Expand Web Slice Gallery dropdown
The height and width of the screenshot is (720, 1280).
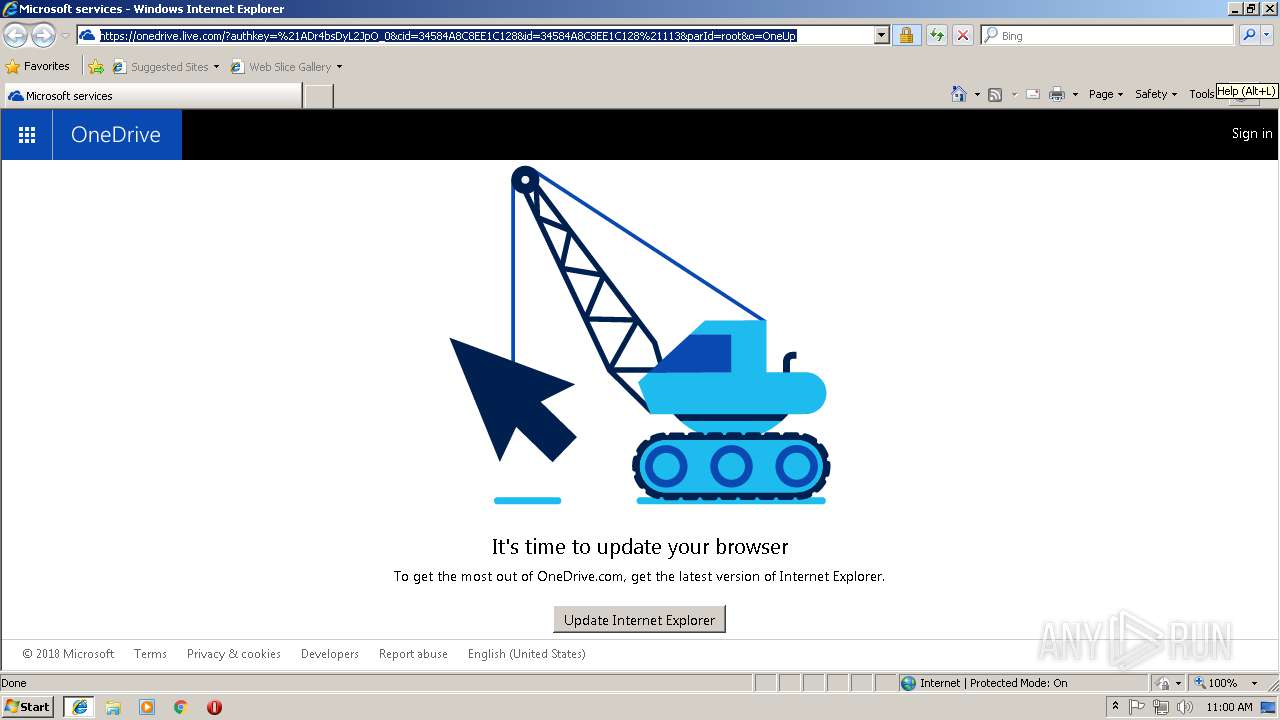[339, 67]
